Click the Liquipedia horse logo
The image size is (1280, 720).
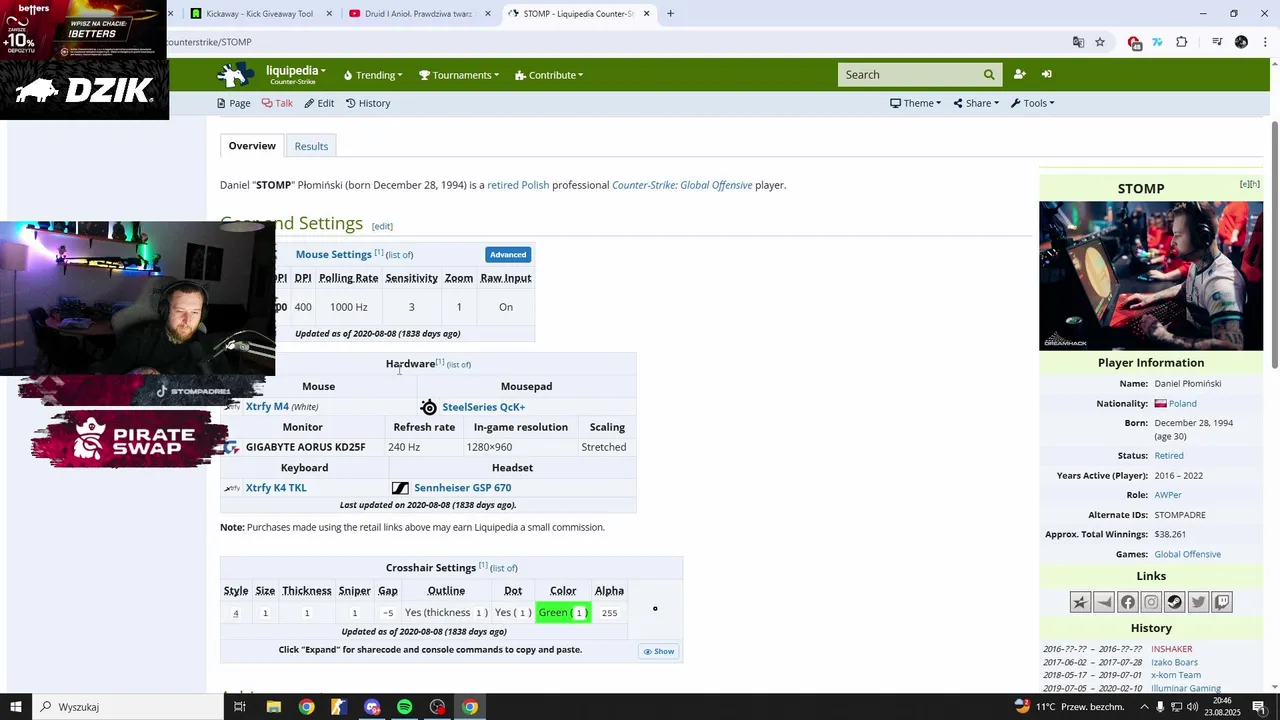click(236, 75)
